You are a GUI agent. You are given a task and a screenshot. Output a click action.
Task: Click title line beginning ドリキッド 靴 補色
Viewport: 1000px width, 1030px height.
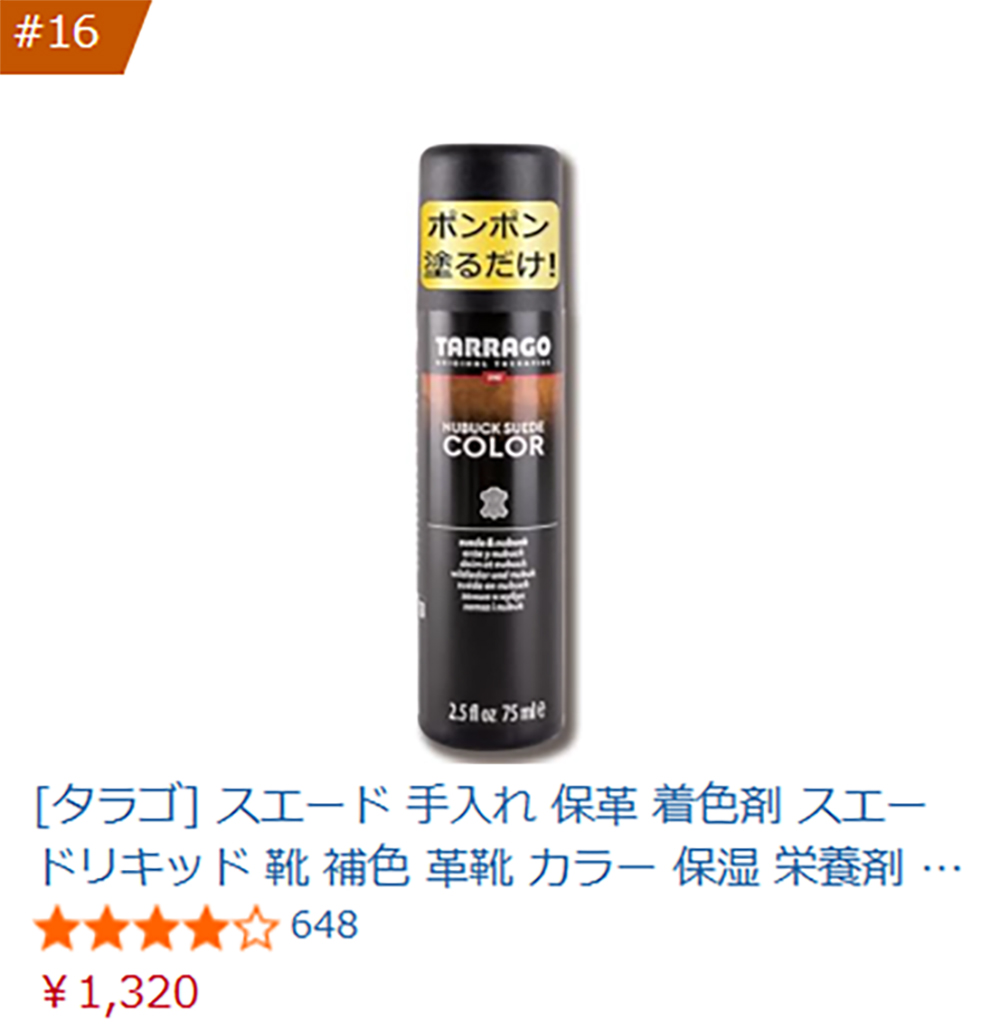(497, 868)
